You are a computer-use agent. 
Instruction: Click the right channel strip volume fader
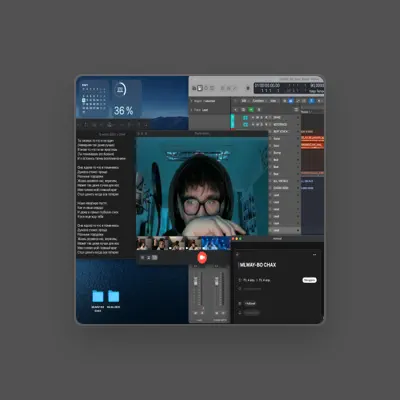[217, 281]
